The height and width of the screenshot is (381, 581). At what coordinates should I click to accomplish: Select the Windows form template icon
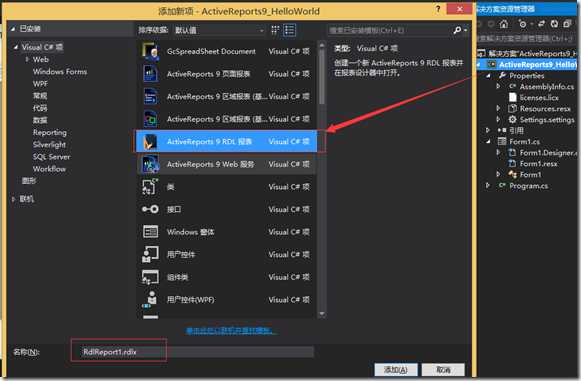tap(150, 232)
